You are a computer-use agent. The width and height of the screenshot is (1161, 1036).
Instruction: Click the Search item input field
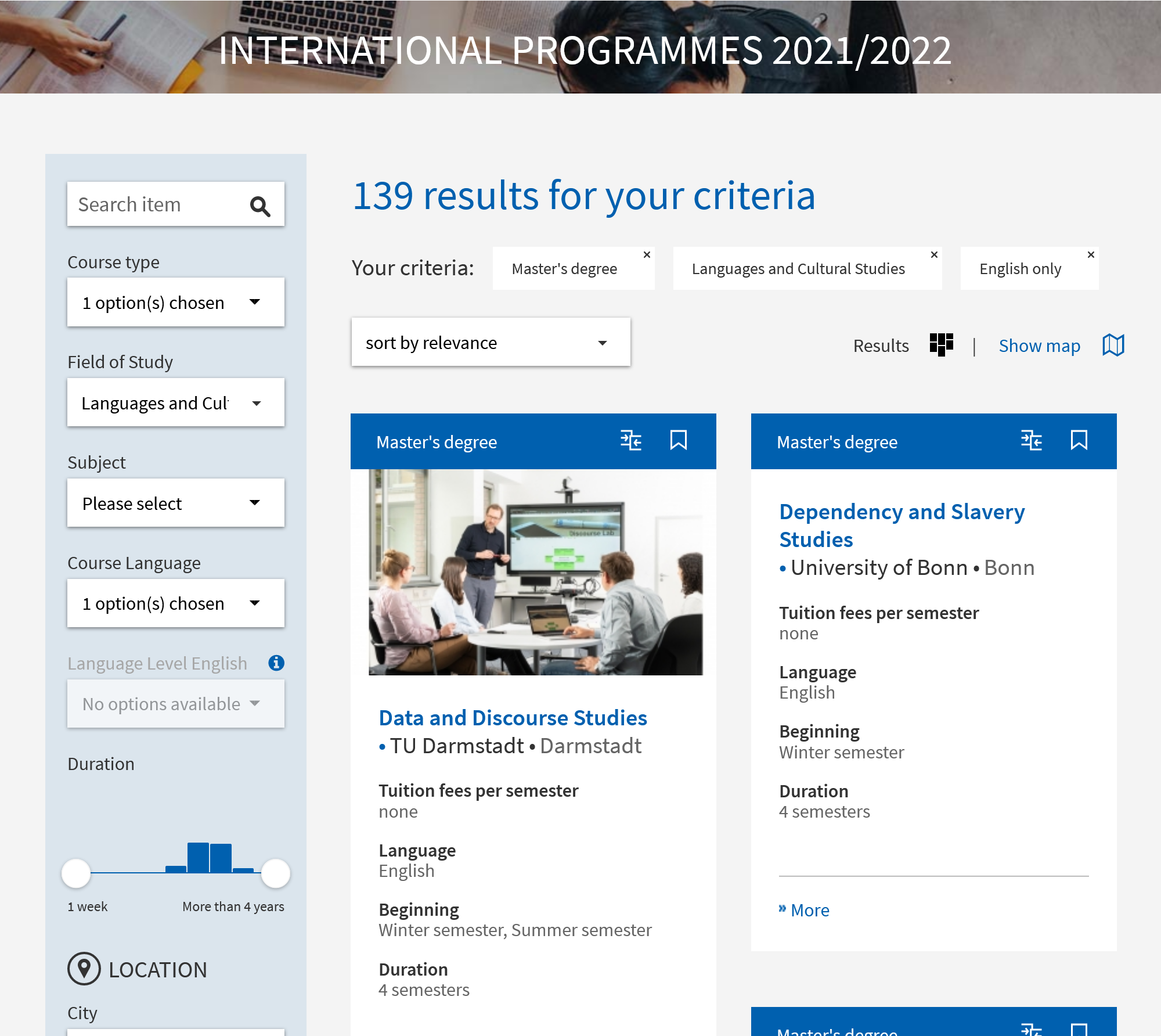tap(175, 204)
